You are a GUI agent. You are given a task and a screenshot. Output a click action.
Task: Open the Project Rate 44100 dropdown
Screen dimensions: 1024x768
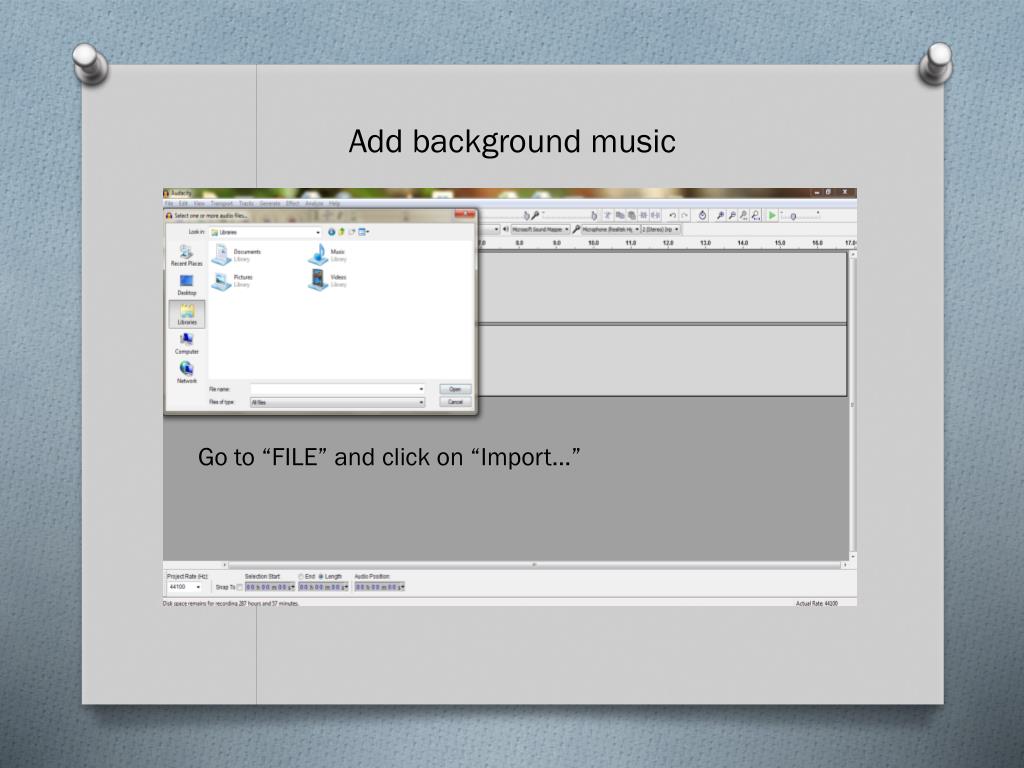point(185,588)
